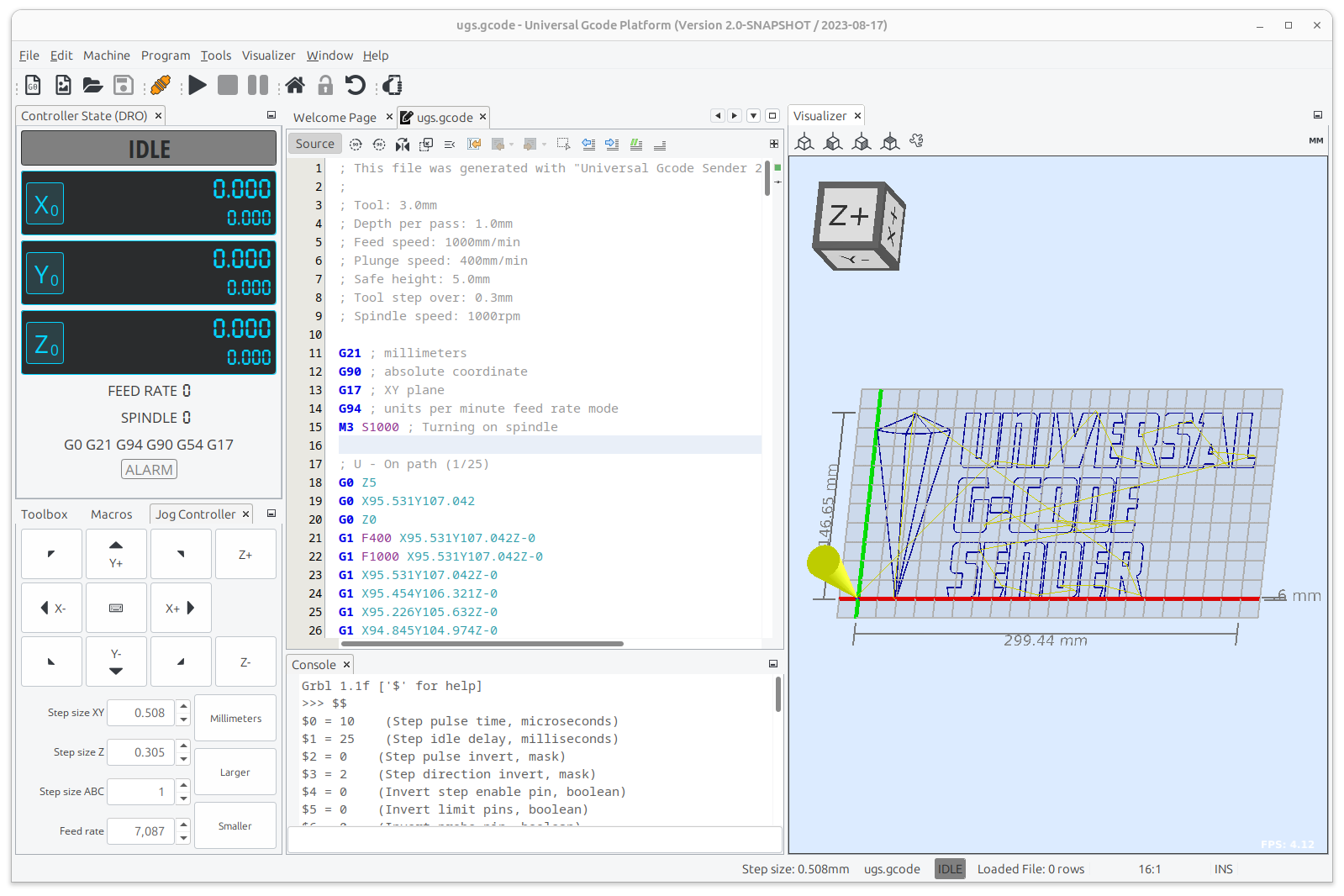Screen dimensions: 1344x896
Task: Toggle the rectangular selection editor icon
Action: tap(563, 145)
